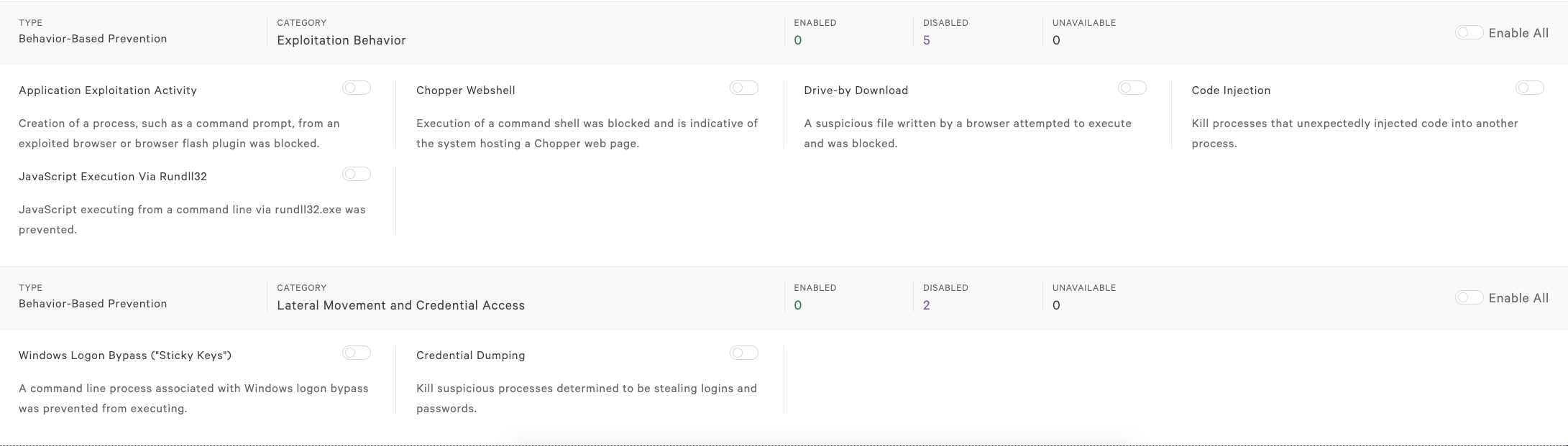Image resolution: width=1568 pixels, height=446 pixels.
Task: Toggle Application Exploitation Activity prevention
Action: [x=357, y=88]
